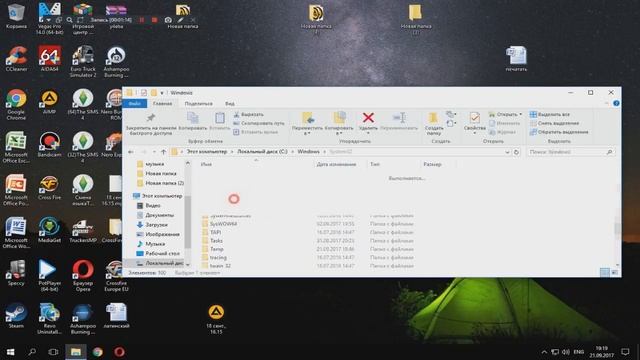The image size is (640, 360).
Task: Open CCleaner desktop shortcut
Action: 16,59
